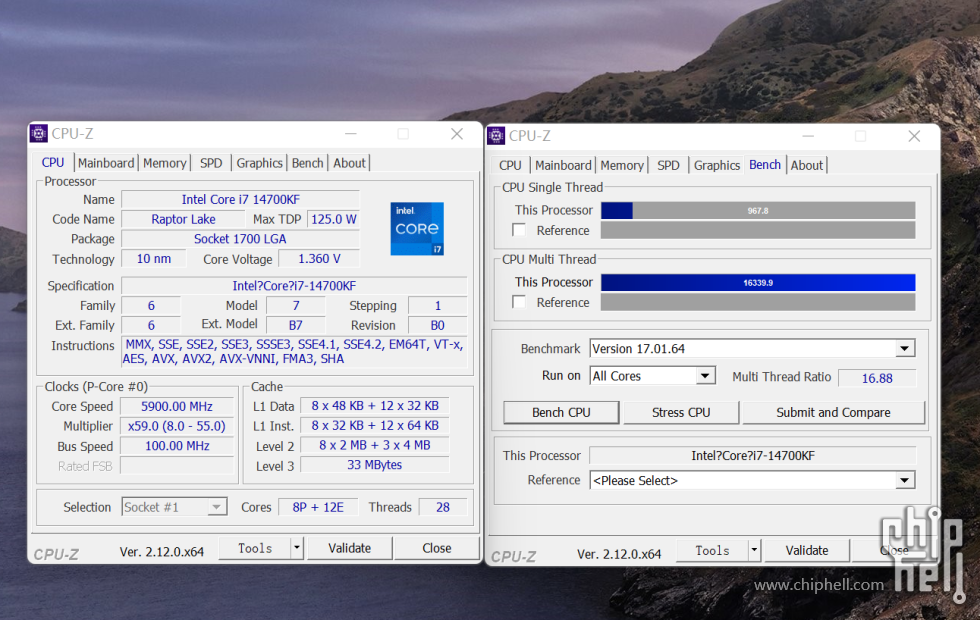Select Bench tab in left window
980x620 pixels.
point(308,163)
